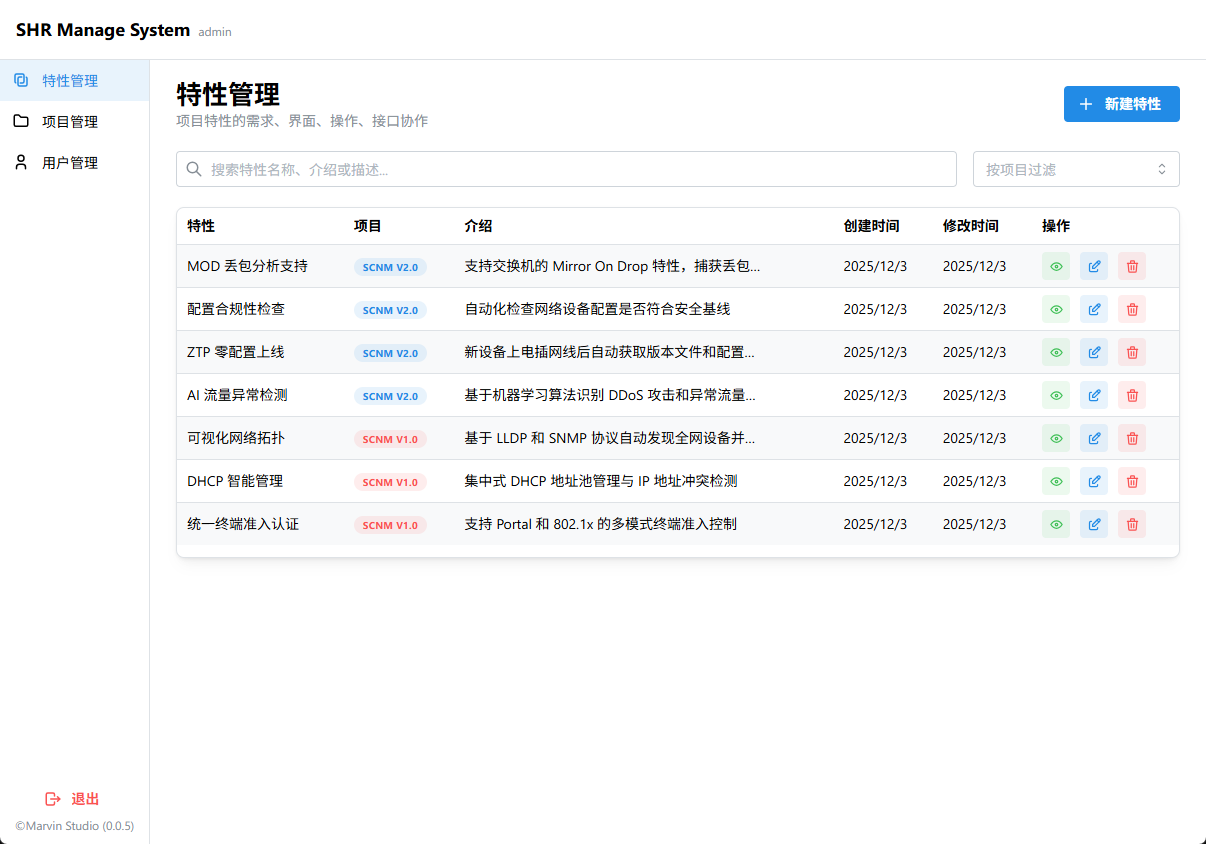Click the SCNM V1.0 tag on DHCP 智能管理
This screenshot has height=844, width=1206.
click(390, 482)
